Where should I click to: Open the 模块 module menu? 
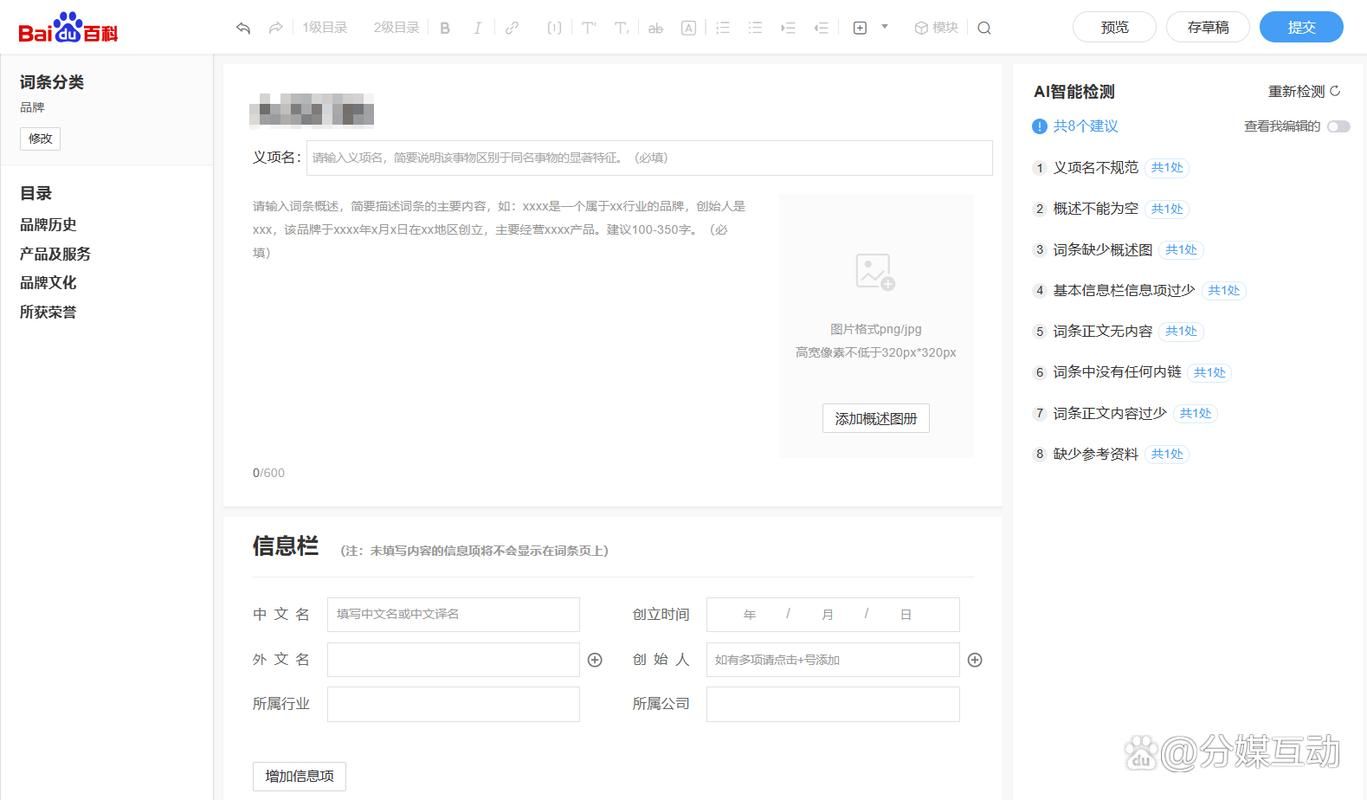936,28
